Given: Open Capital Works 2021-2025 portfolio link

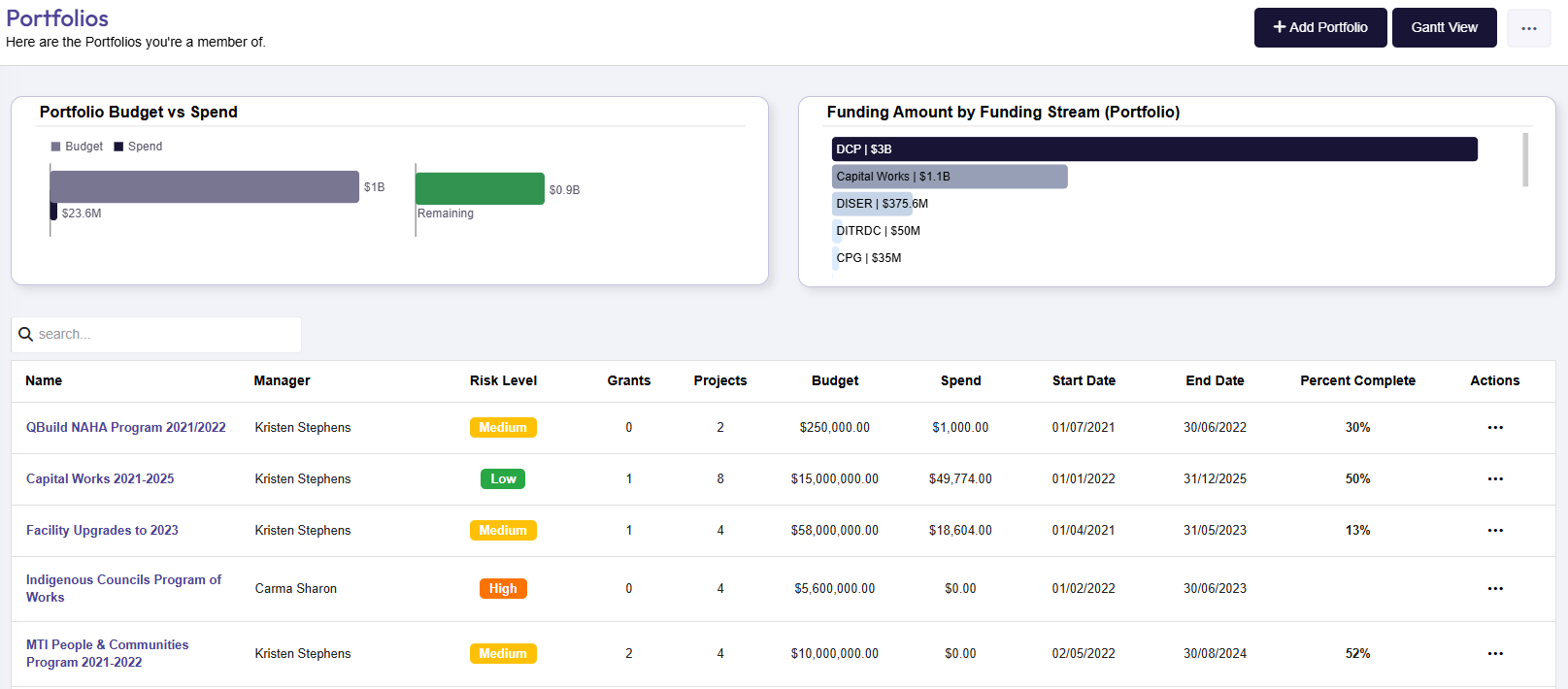Looking at the screenshot, I should 100,478.
